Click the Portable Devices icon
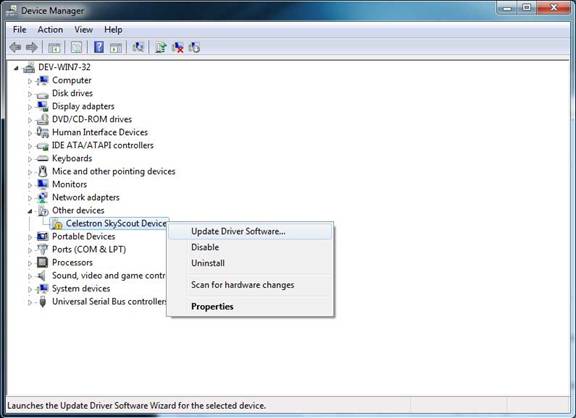 [43, 236]
